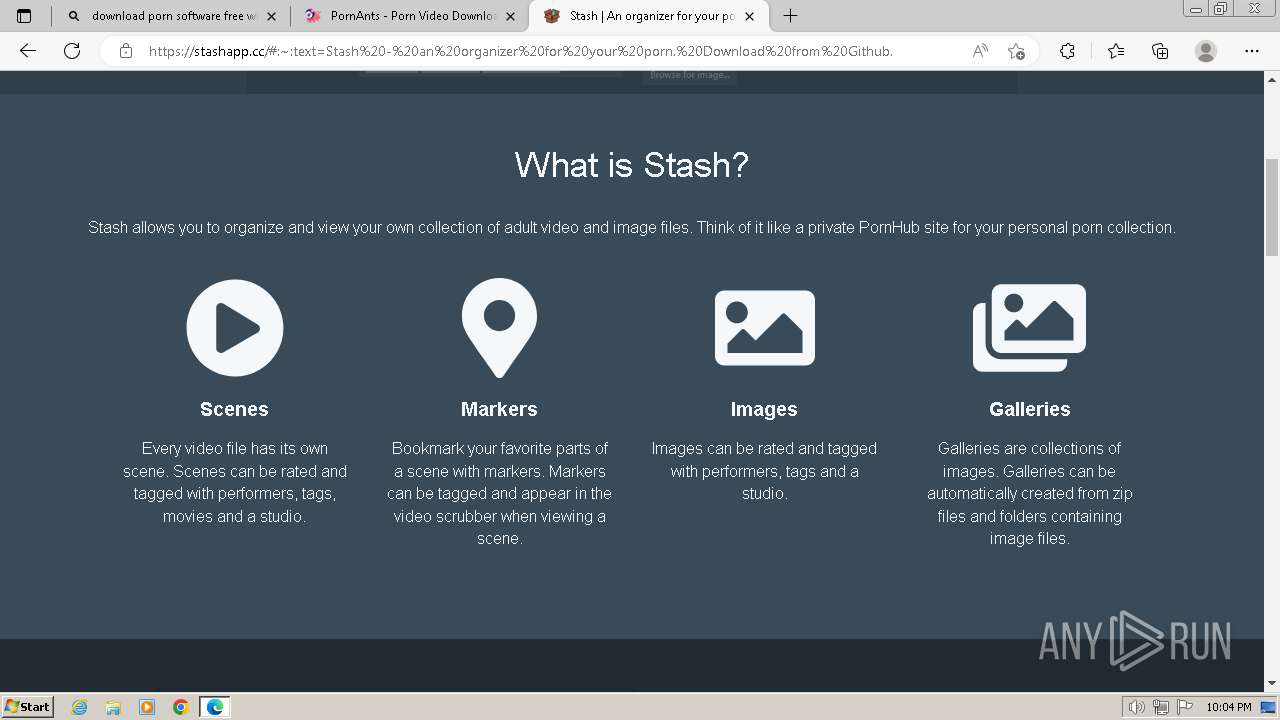Image resolution: width=1280 pixels, height=720 pixels.
Task: Close the PornAnts tab
Action: [511, 16]
